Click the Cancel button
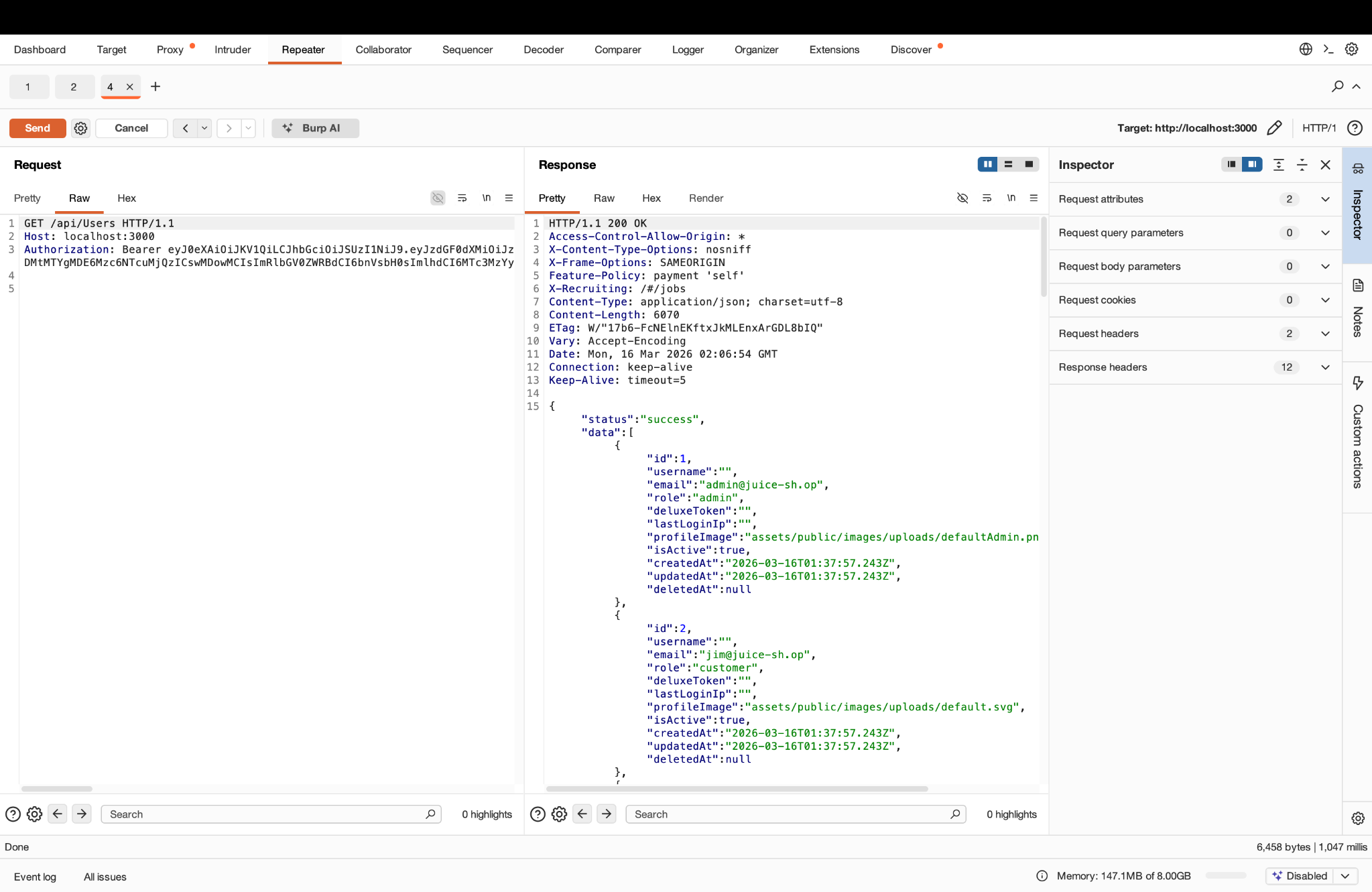Viewport: 1372px width, 892px height. 131,128
